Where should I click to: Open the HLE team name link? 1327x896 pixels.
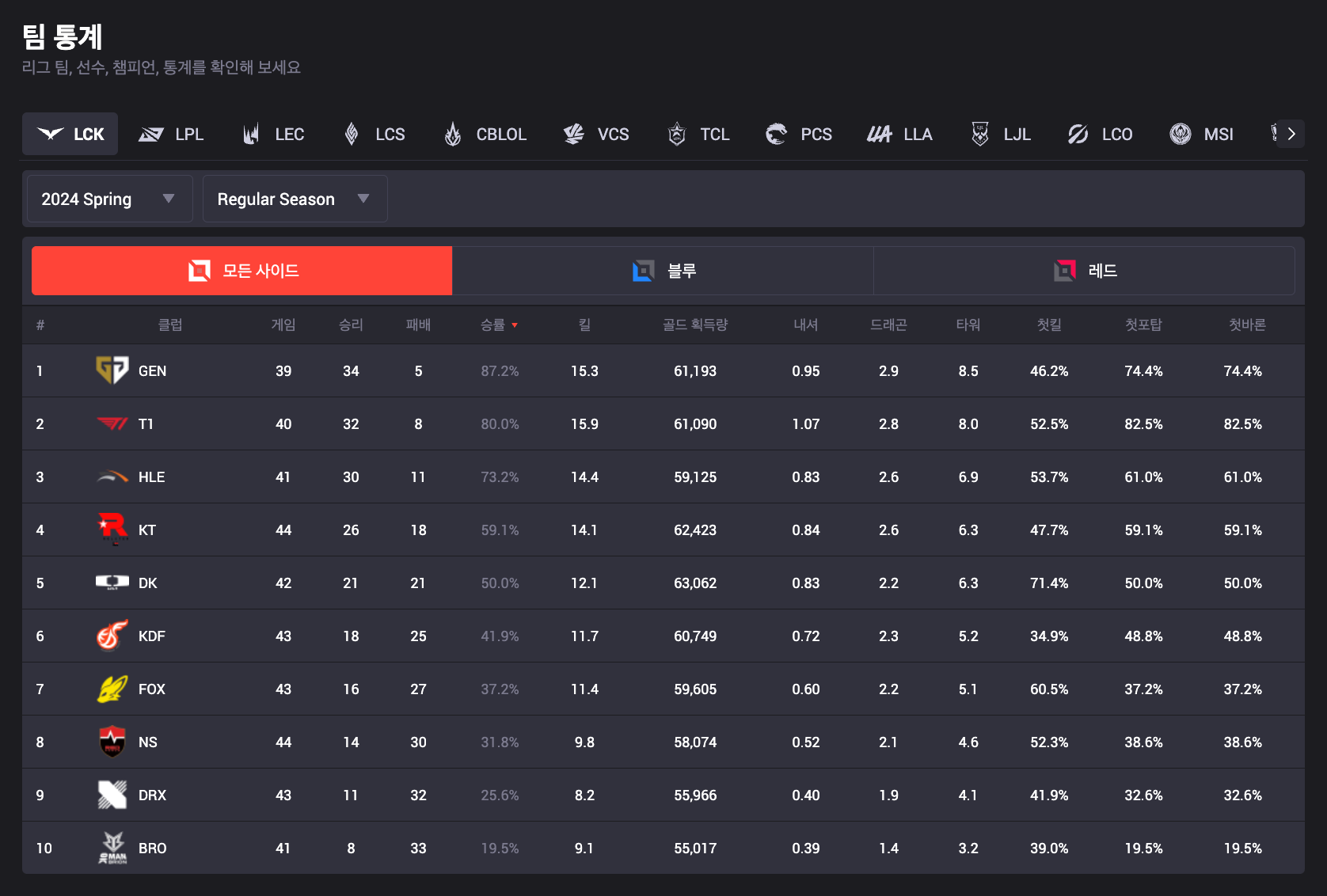(151, 476)
